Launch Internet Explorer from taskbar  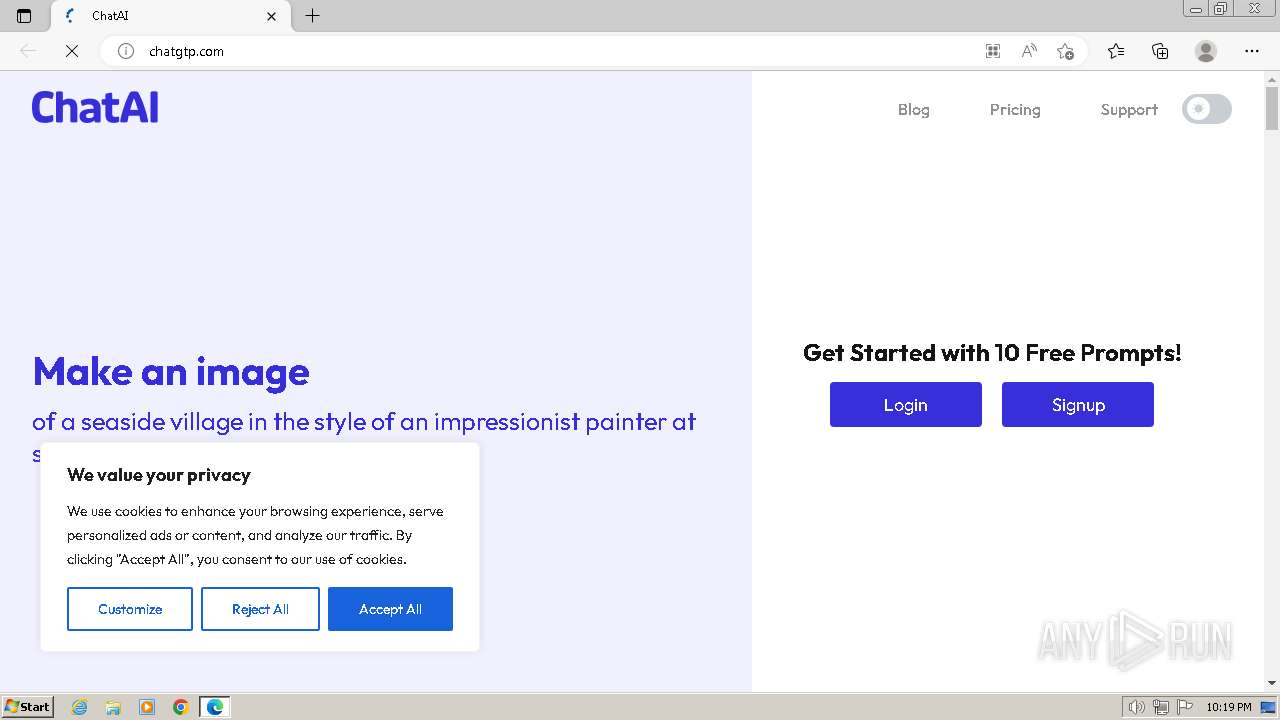pyautogui.click(x=80, y=707)
